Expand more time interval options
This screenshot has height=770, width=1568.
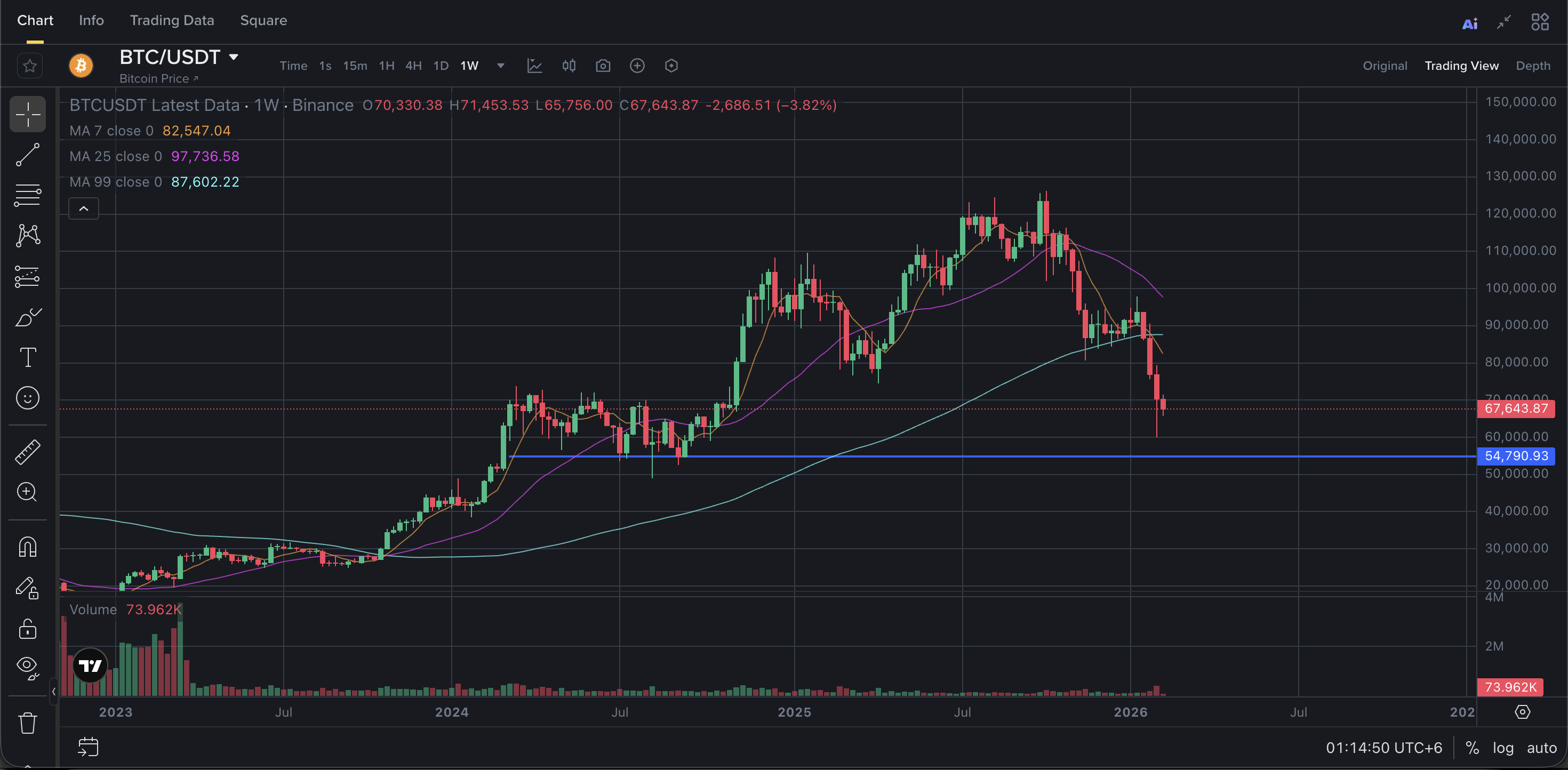[x=500, y=66]
